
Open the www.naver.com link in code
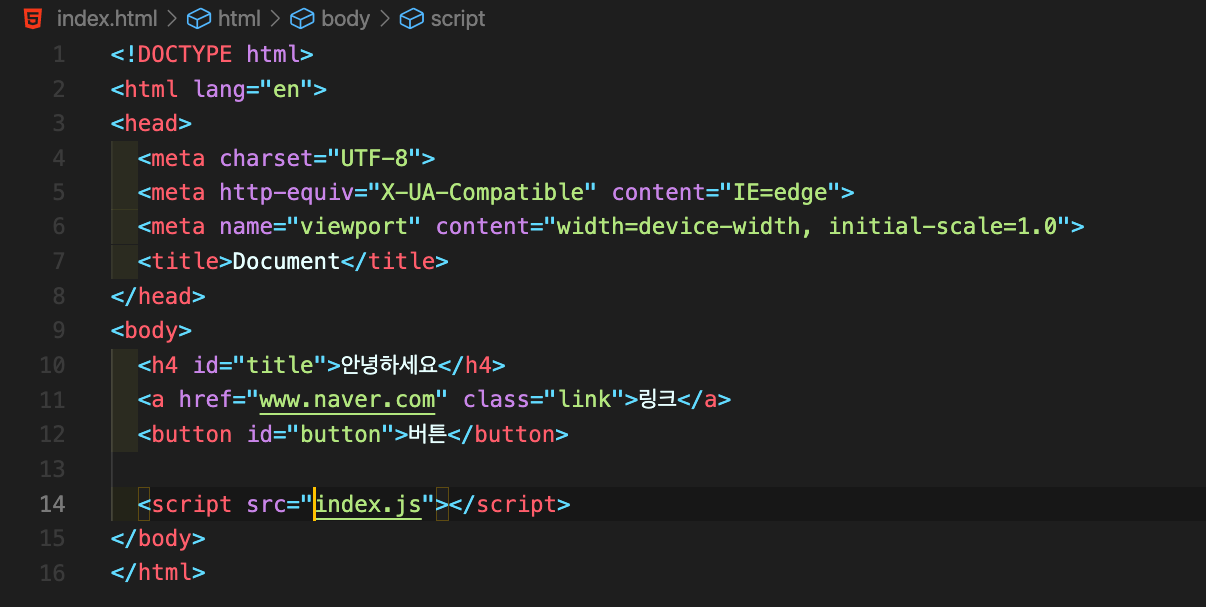(347, 400)
